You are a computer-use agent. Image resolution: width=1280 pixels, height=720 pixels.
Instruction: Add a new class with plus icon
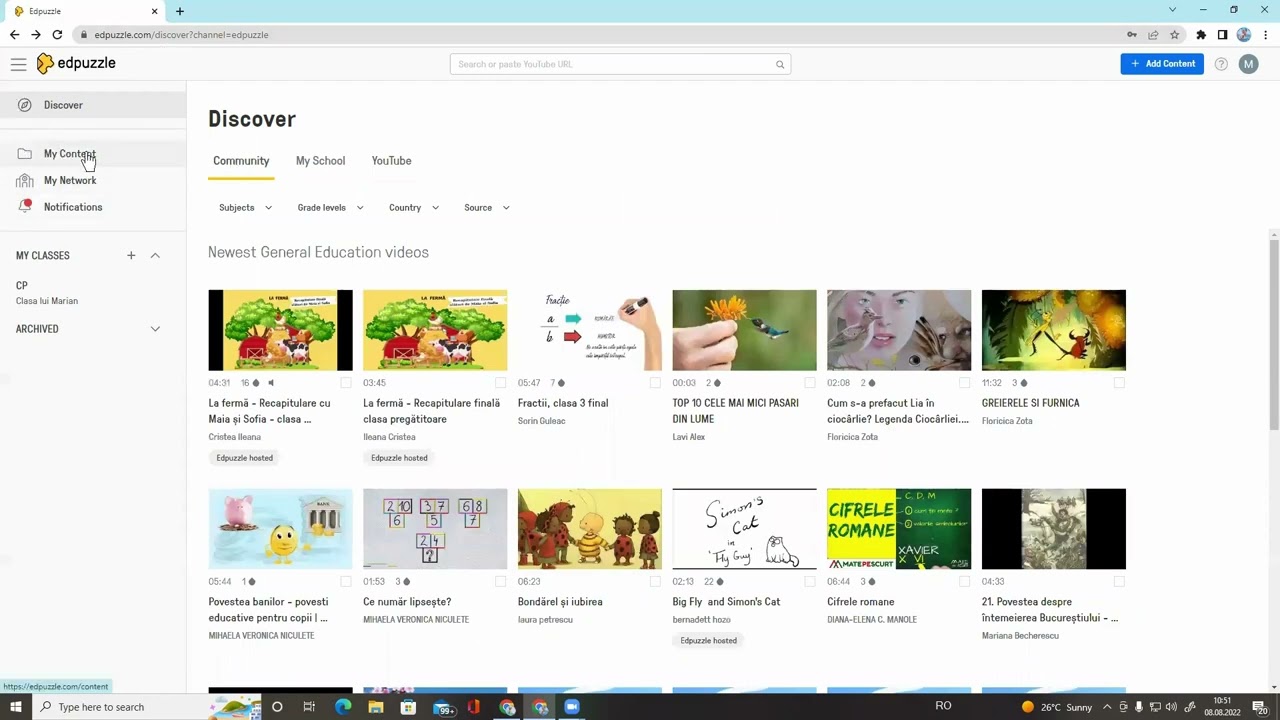pyautogui.click(x=131, y=256)
